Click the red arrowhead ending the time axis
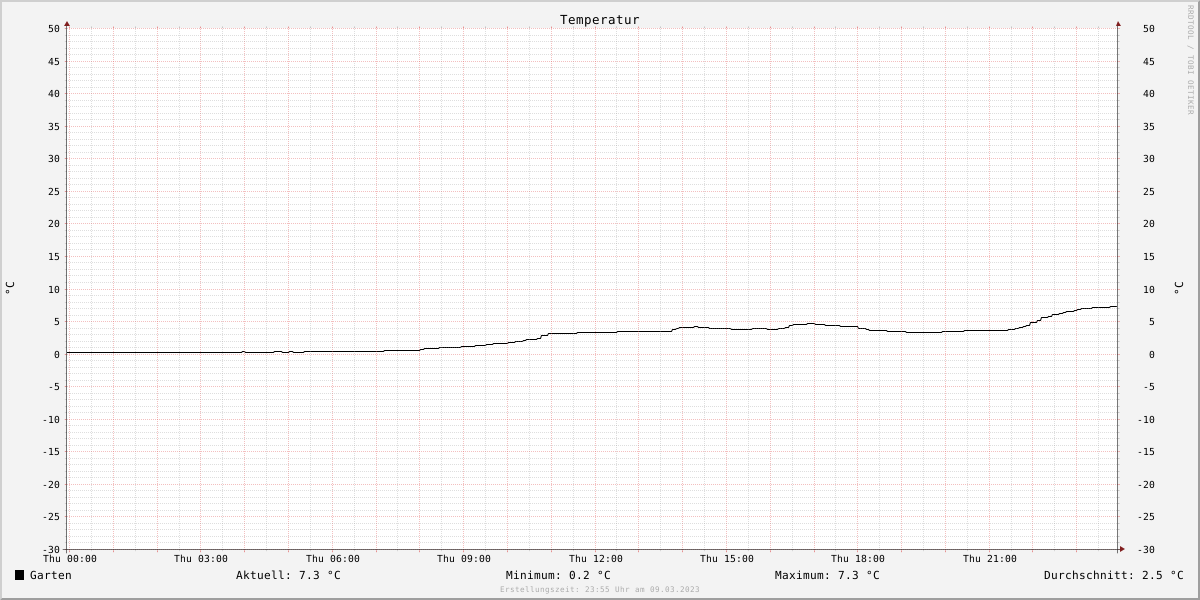The height and width of the screenshot is (600, 1200). (x=1122, y=549)
